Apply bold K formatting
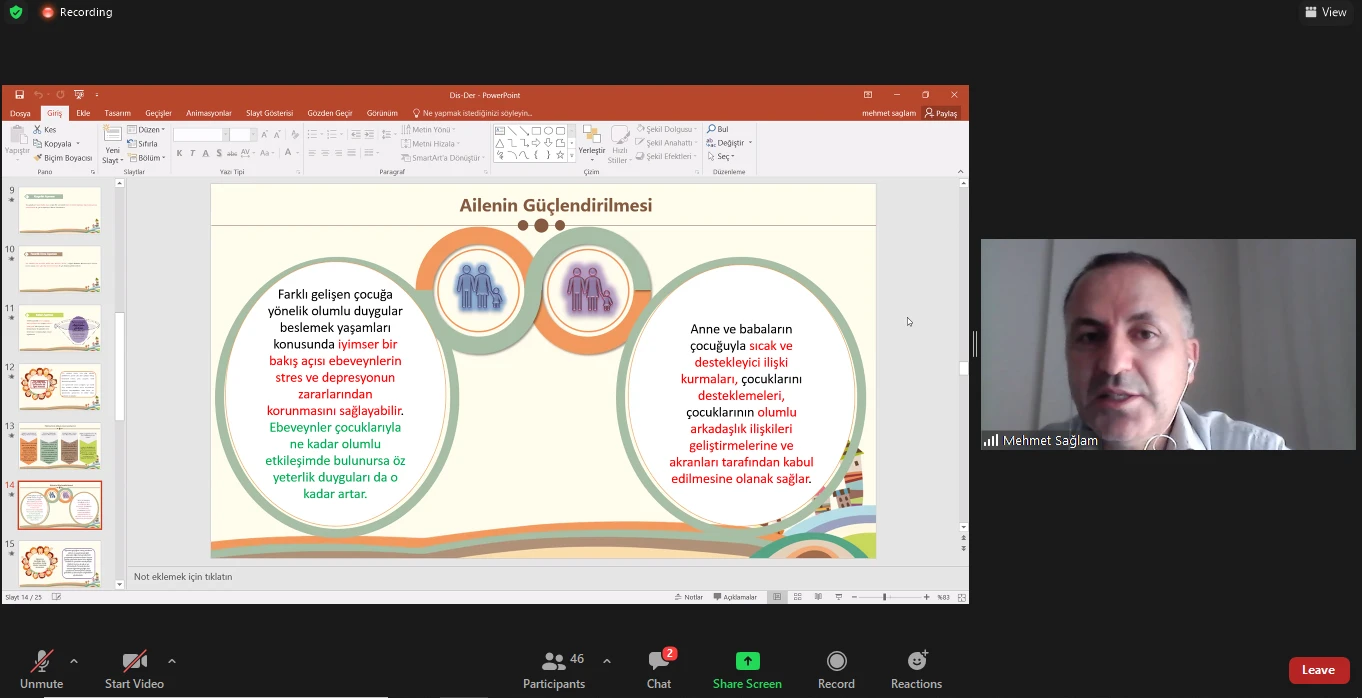 pos(180,153)
